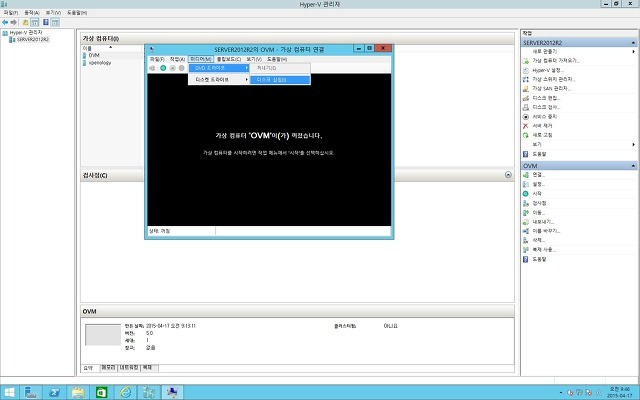Select xpenology in virtual machines list

100,62
